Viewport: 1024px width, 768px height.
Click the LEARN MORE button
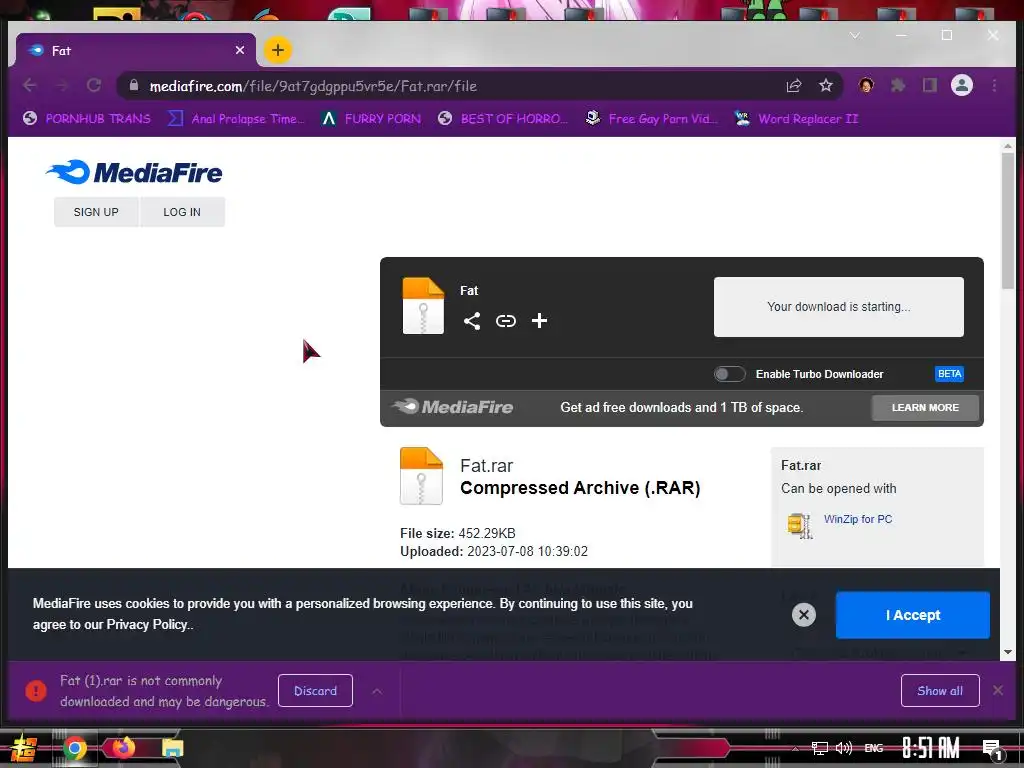pos(925,408)
